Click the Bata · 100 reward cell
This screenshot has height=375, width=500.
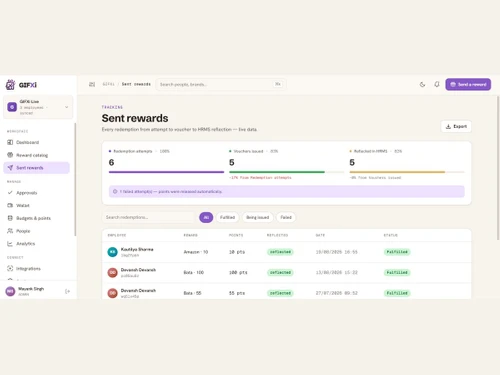(x=194, y=273)
